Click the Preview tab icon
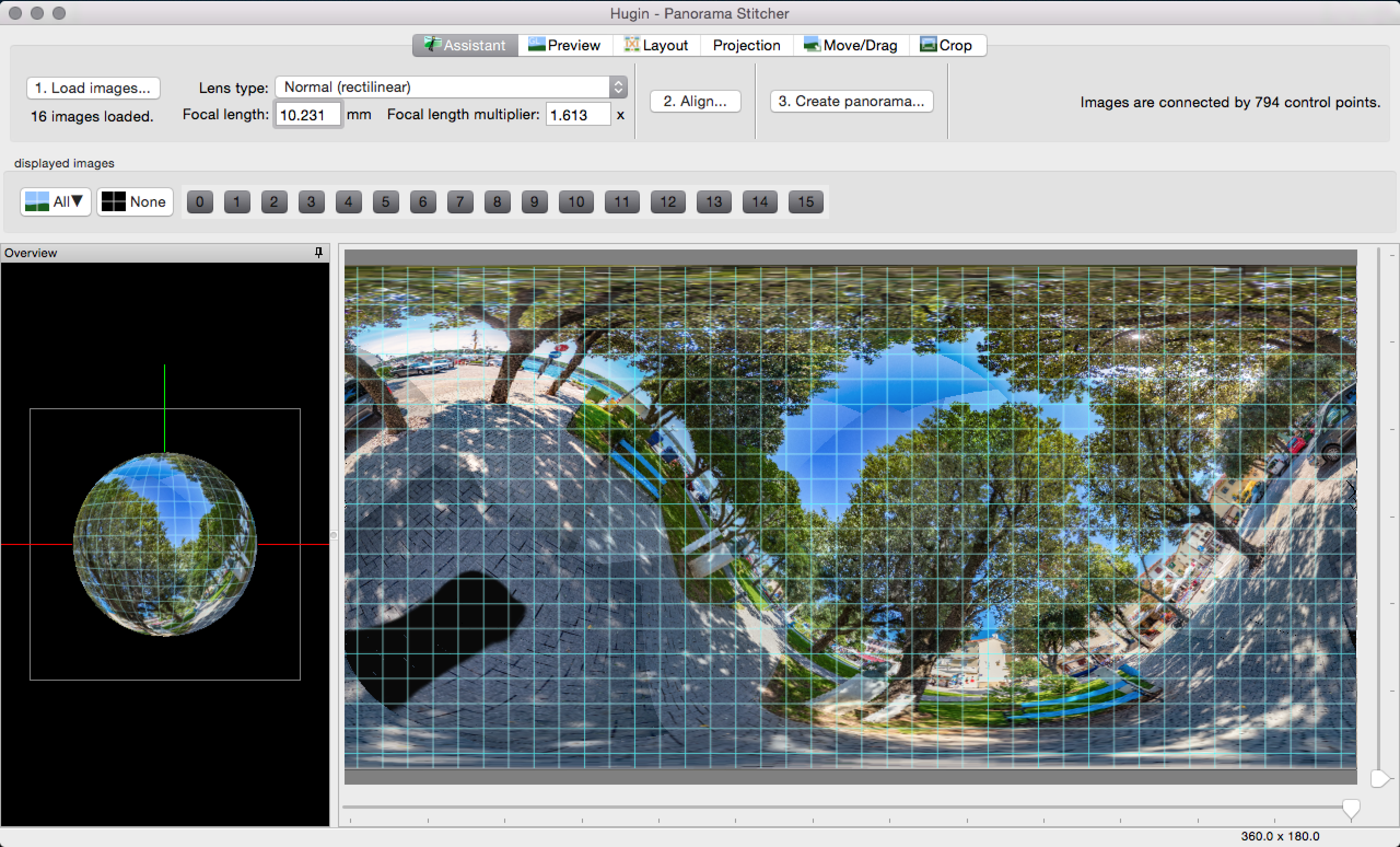 (x=536, y=44)
